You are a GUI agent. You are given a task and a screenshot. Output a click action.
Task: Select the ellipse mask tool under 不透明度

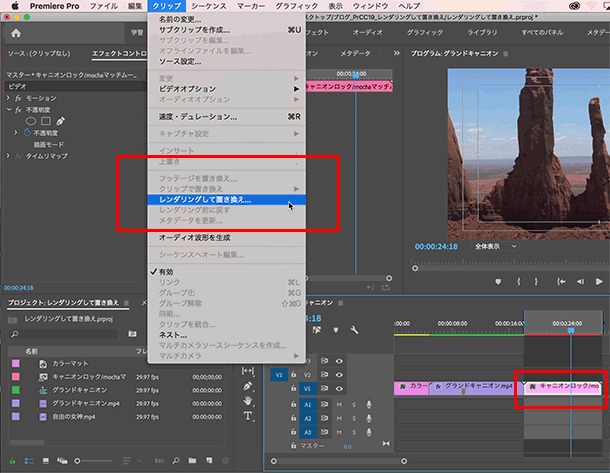point(31,121)
